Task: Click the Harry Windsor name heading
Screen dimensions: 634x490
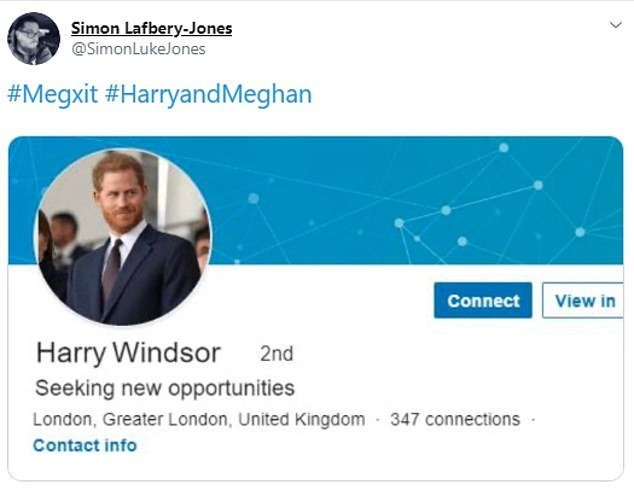Action: coord(128,353)
